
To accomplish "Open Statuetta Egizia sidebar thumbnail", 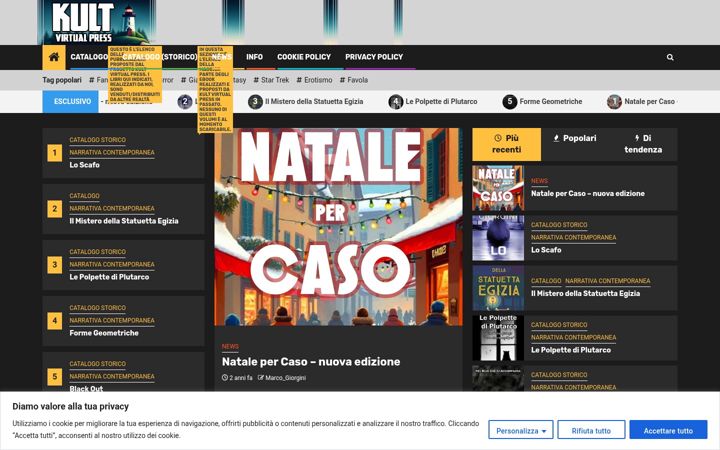I will pyautogui.click(x=498, y=288).
